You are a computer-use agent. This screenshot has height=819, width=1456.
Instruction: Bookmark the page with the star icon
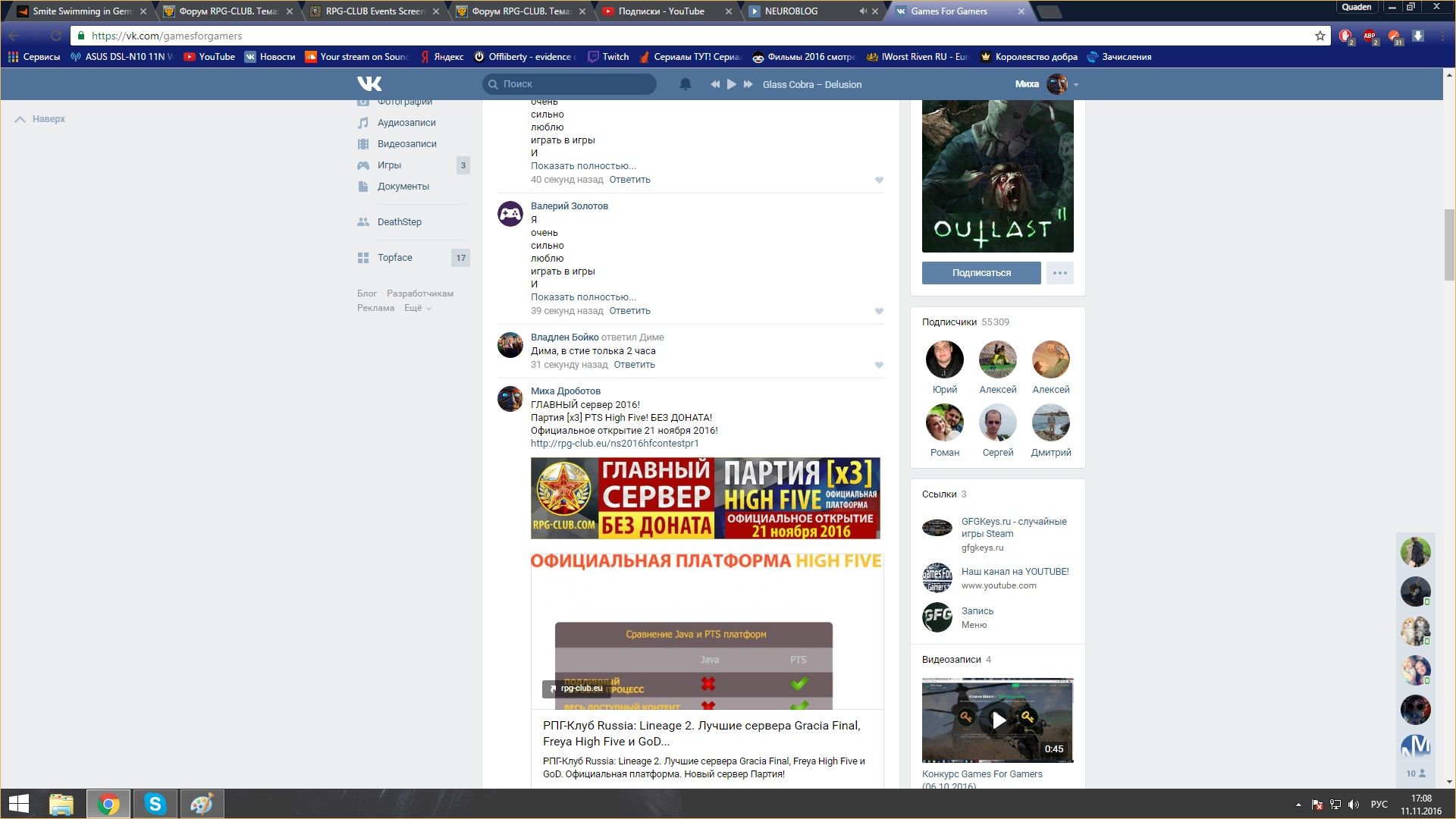click(x=1319, y=36)
